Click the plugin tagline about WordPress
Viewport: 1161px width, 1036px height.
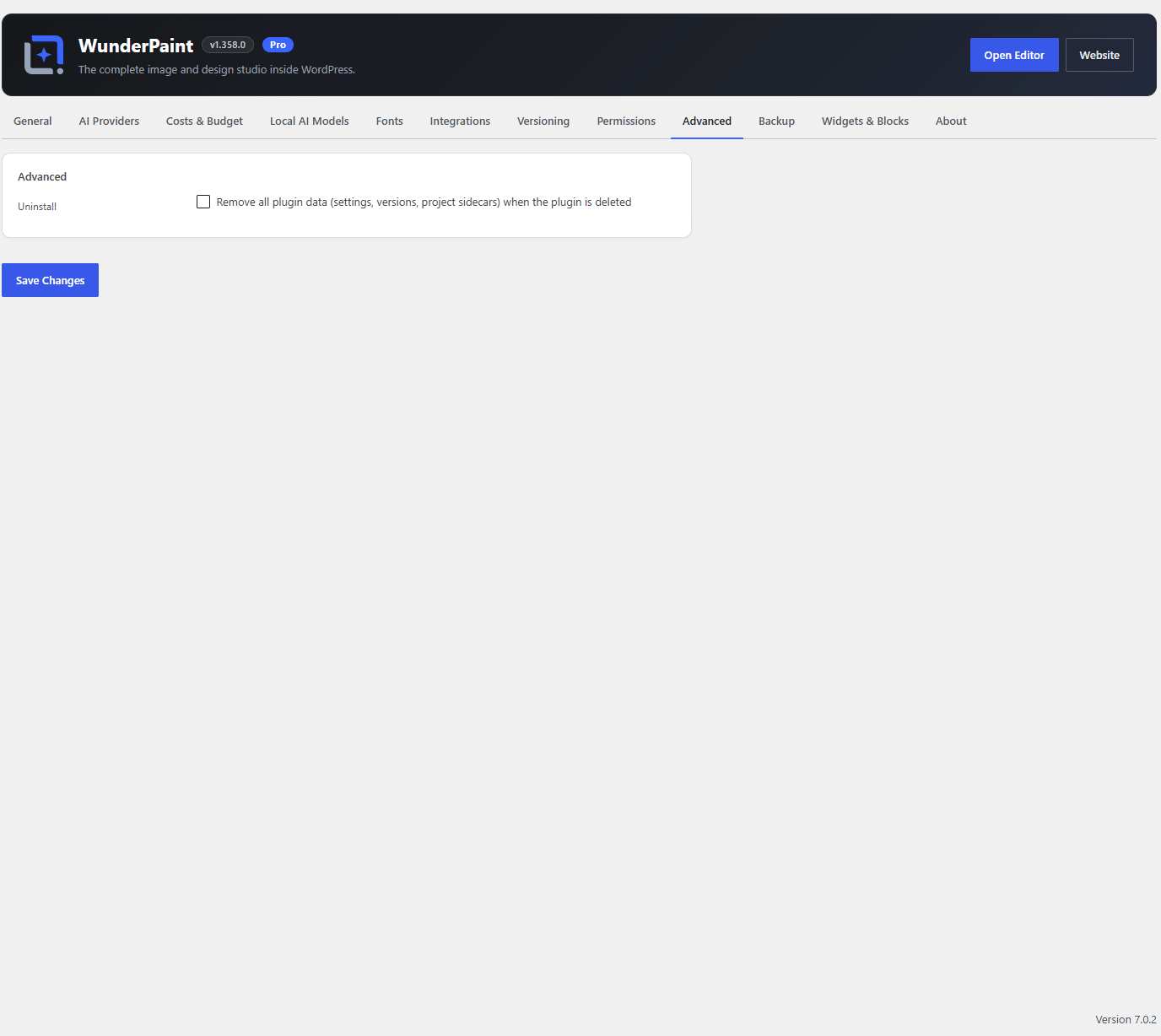click(217, 70)
